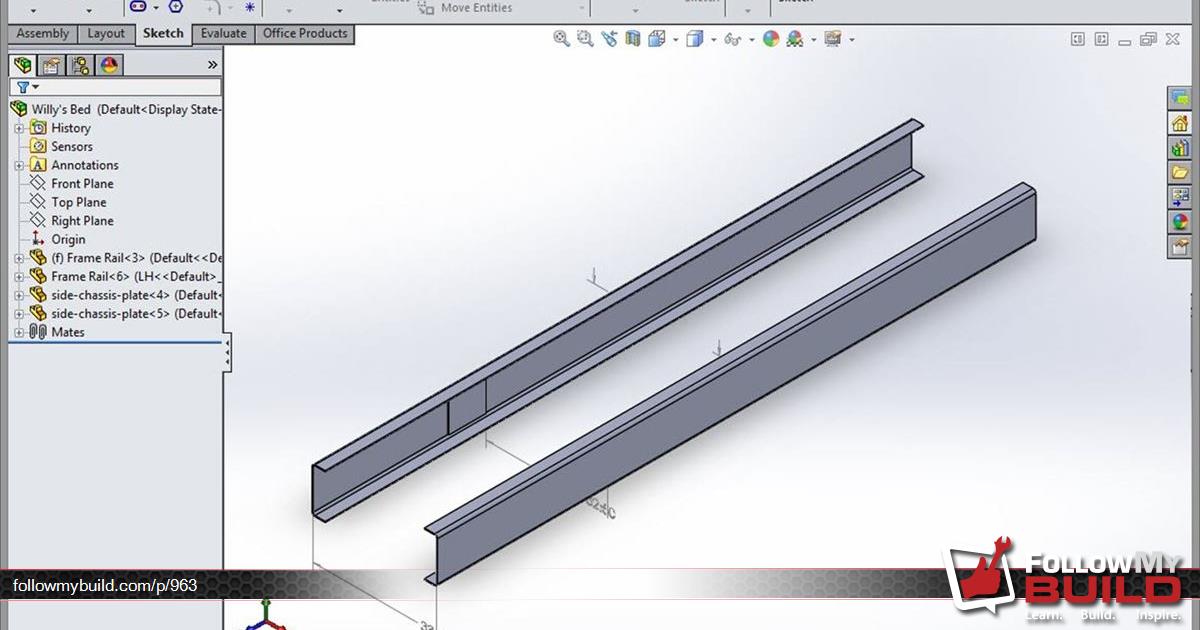The height and width of the screenshot is (630, 1200).
Task: Expand the side-chassis-plate<5> node
Action: pos(18,313)
